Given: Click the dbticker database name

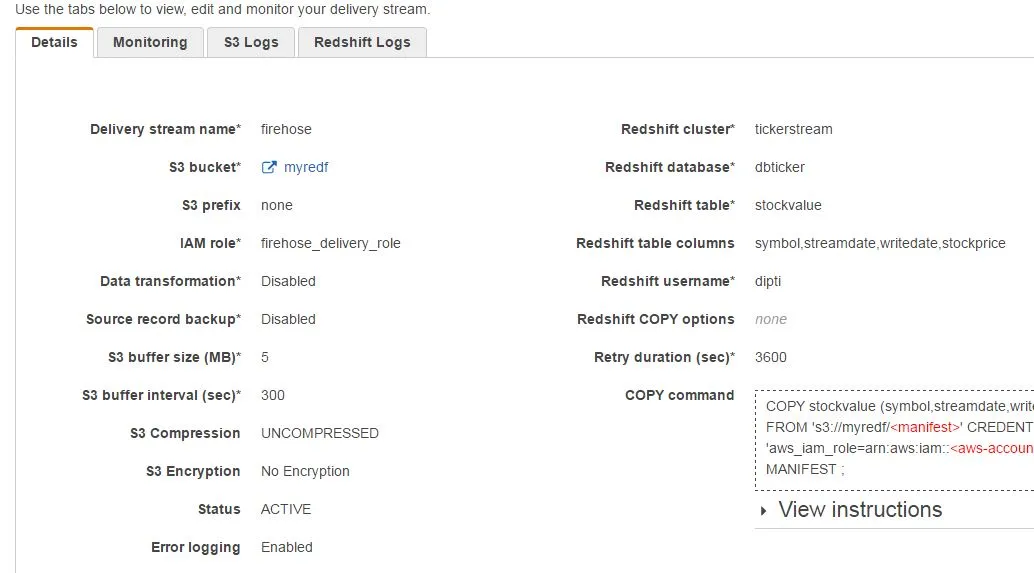Looking at the screenshot, I should pos(780,167).
